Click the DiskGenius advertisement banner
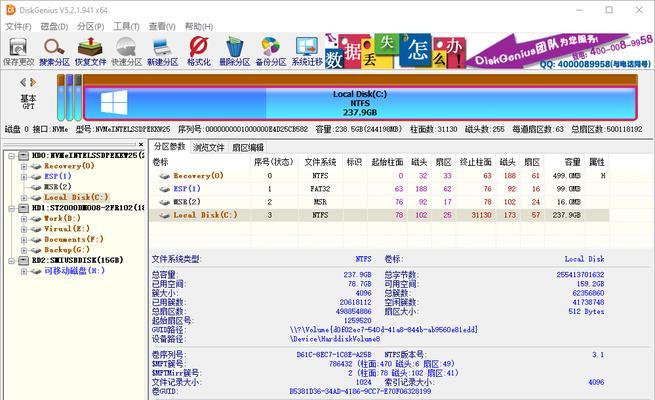The width and height of the screenshot is (655, 400). (489, 51)
